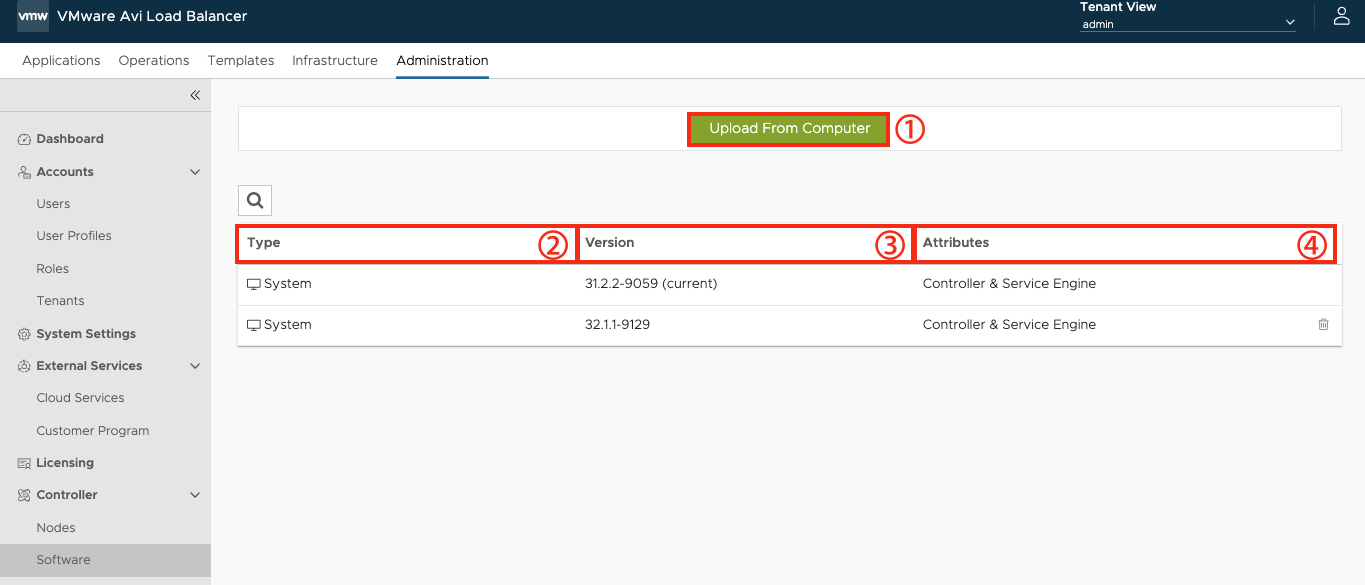Go to Roles in the sidebar
Screen dimensions: 1365x585
tap(53, 269)
